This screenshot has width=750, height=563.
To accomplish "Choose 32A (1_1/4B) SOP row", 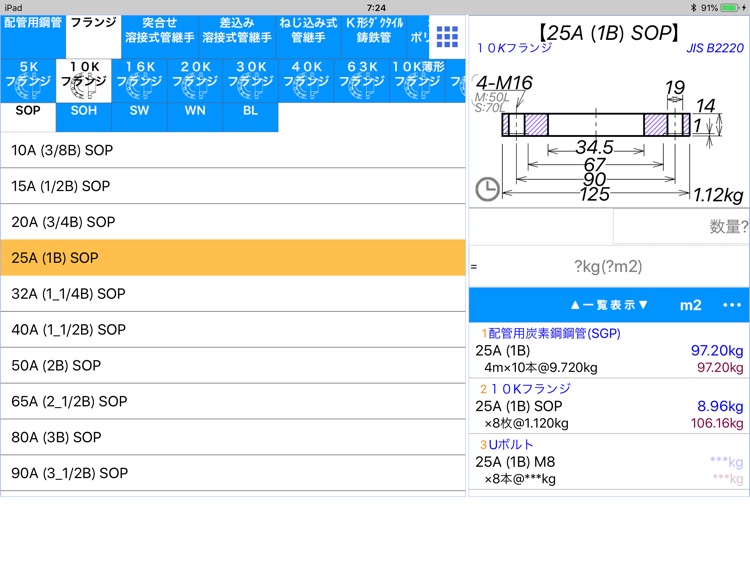I will point(233,294).
